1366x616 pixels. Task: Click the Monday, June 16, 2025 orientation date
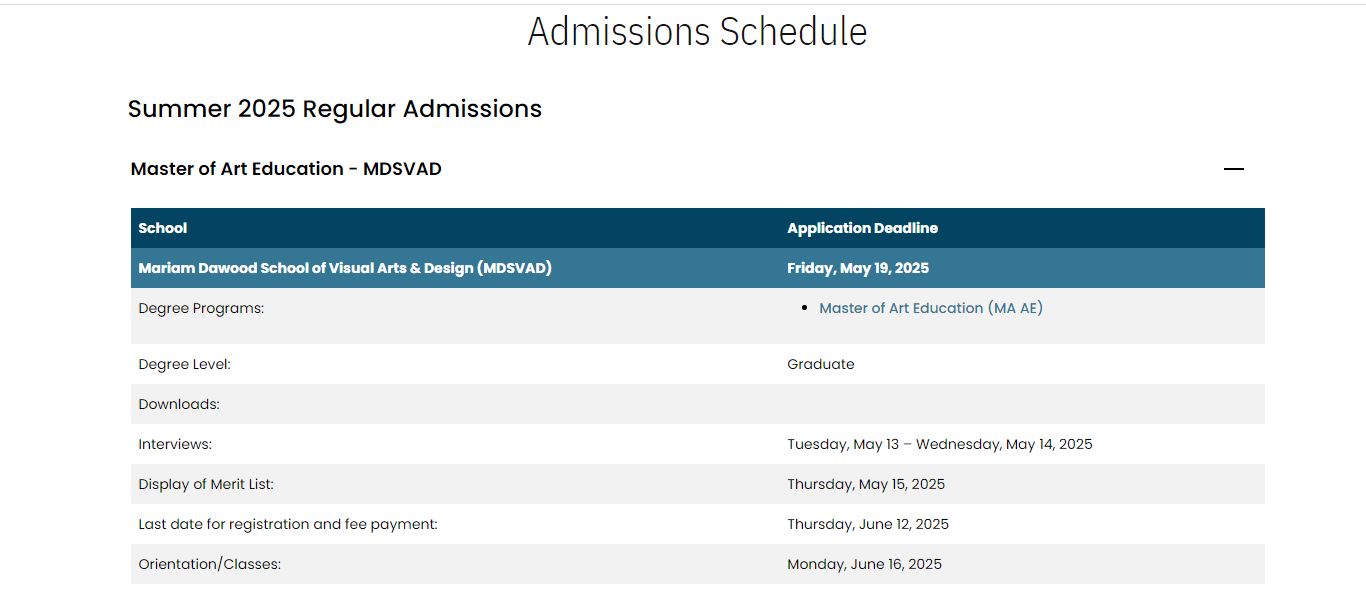[865, 564]
